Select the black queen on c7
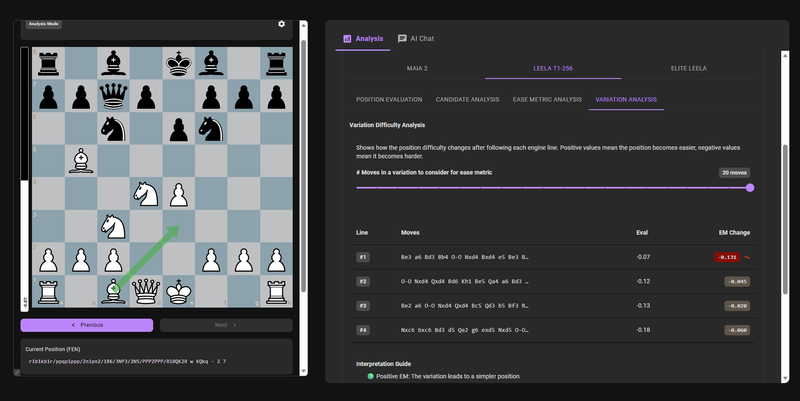 (114, 96)
